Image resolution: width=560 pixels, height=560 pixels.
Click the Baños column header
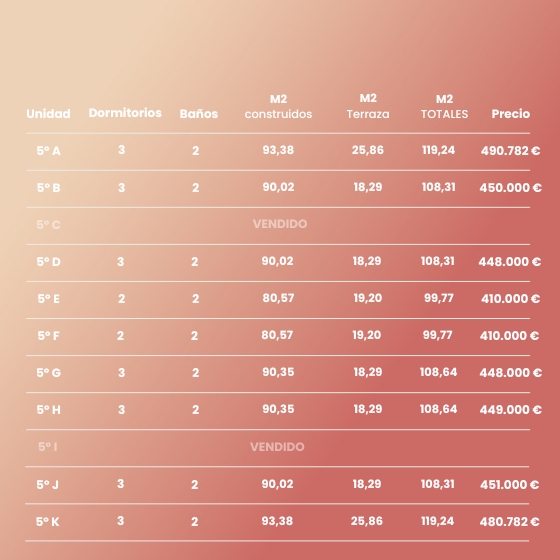pos(199,114)
